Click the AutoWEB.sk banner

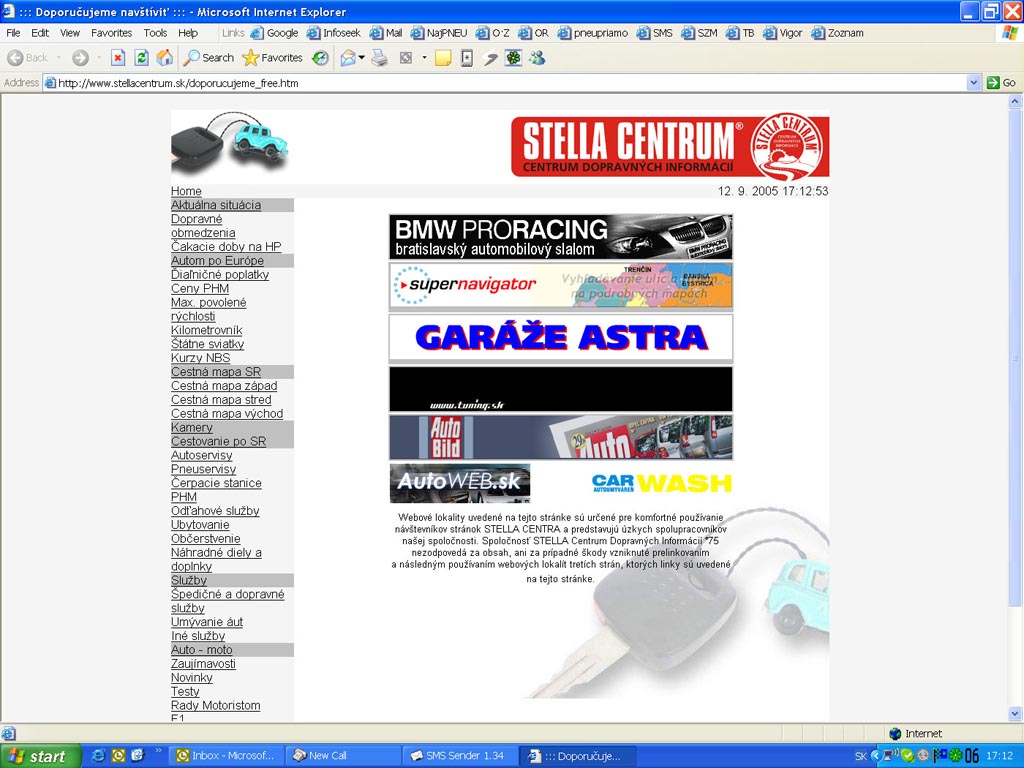coord(460,483)
